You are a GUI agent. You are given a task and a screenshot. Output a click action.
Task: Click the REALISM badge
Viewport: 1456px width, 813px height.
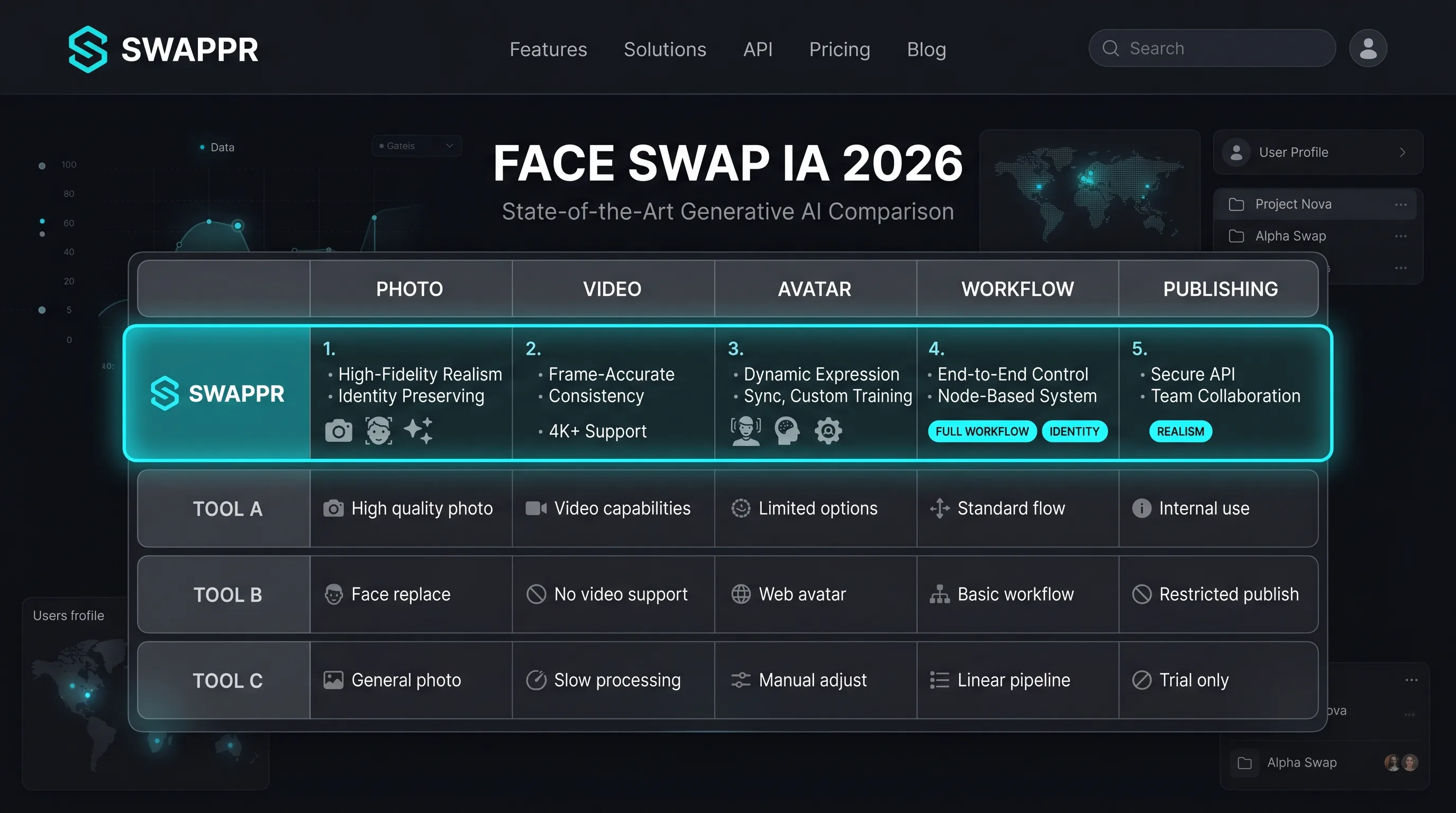(x=1180, y=431)
